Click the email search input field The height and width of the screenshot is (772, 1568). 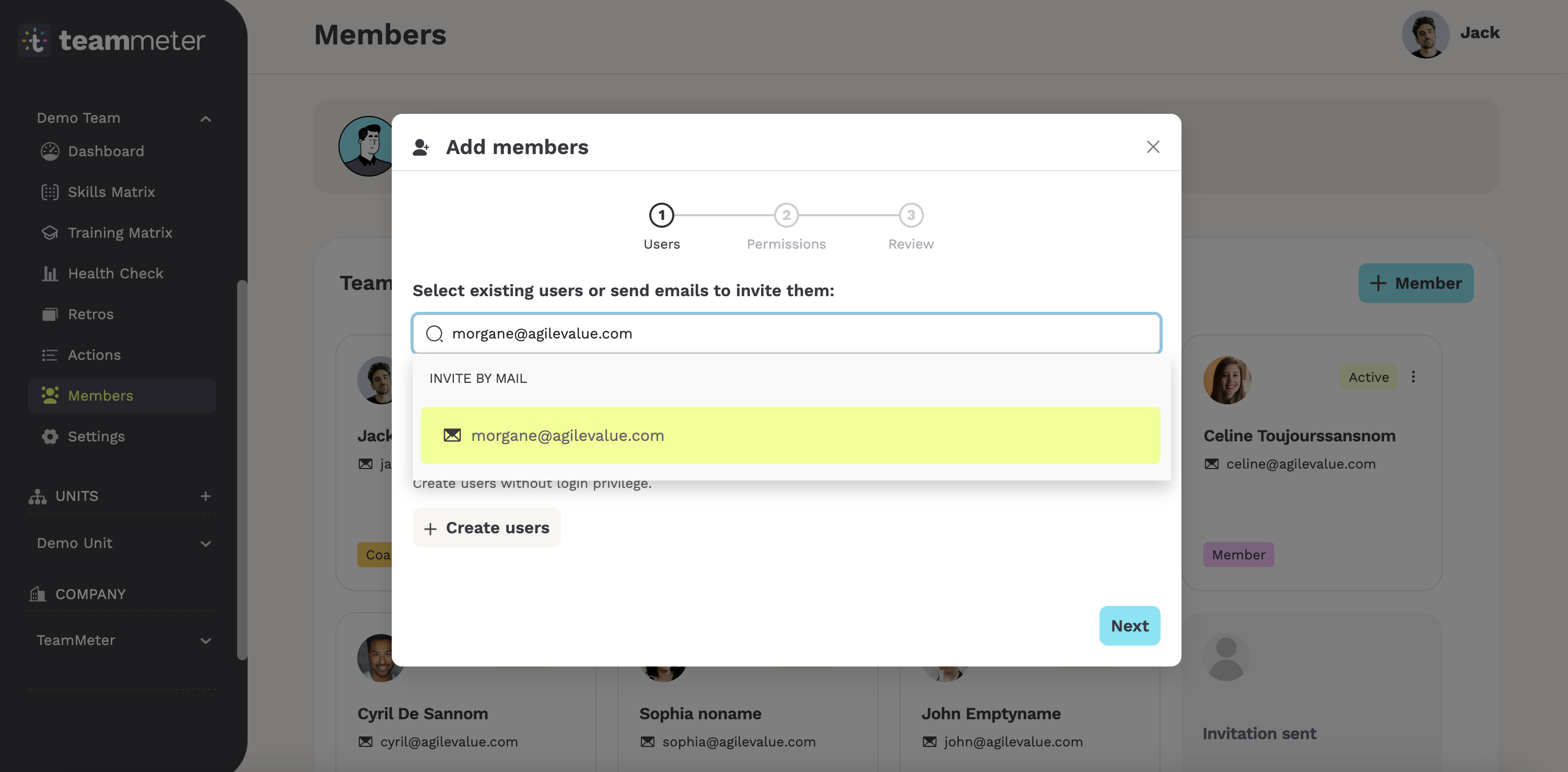click(787, 334)
